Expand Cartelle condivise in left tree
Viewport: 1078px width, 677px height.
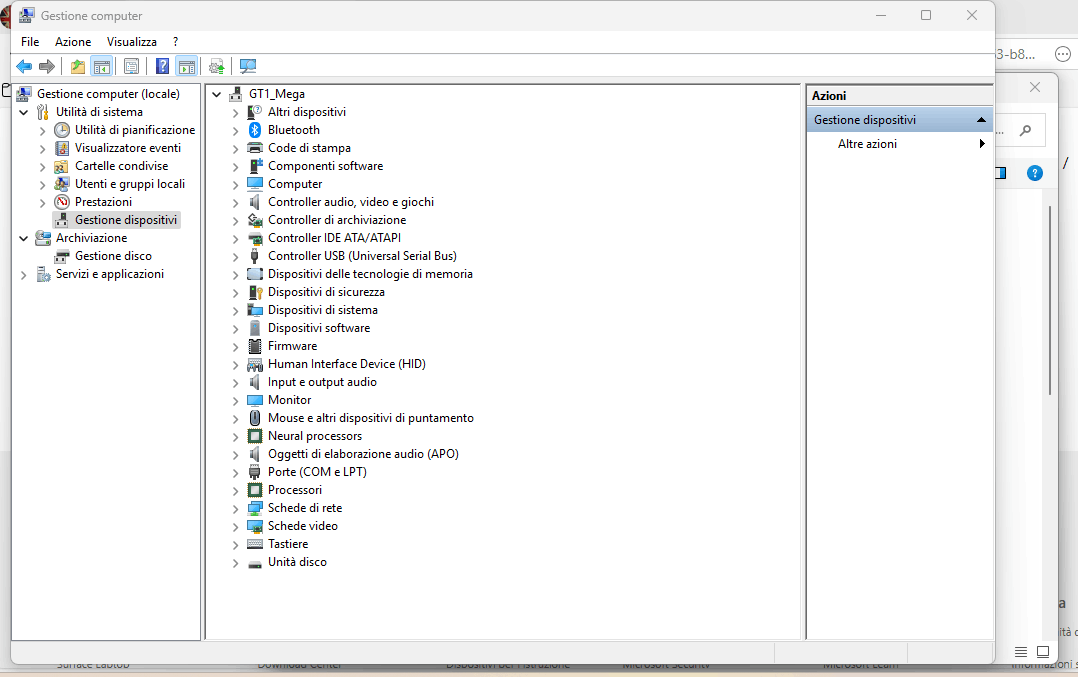tap(43, 166)
